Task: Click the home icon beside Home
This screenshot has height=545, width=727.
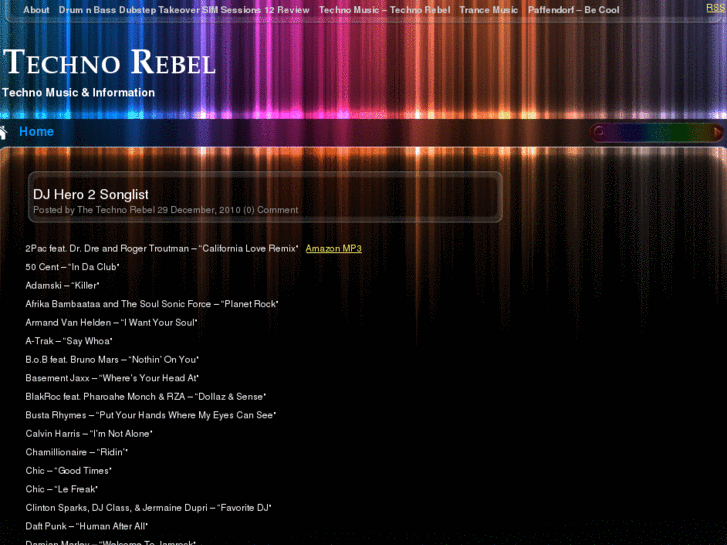Action: click(4, 132)
